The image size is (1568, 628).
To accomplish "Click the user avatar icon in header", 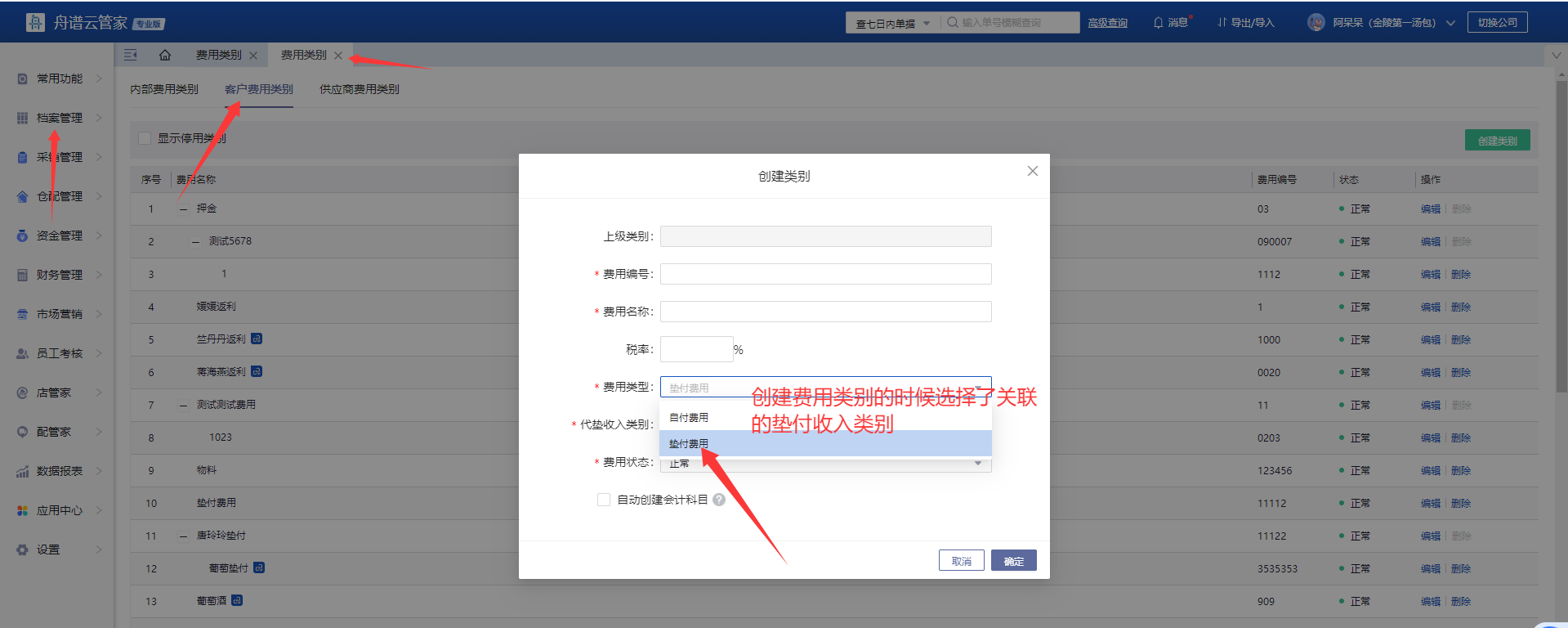I will (x=1316, y=23).
